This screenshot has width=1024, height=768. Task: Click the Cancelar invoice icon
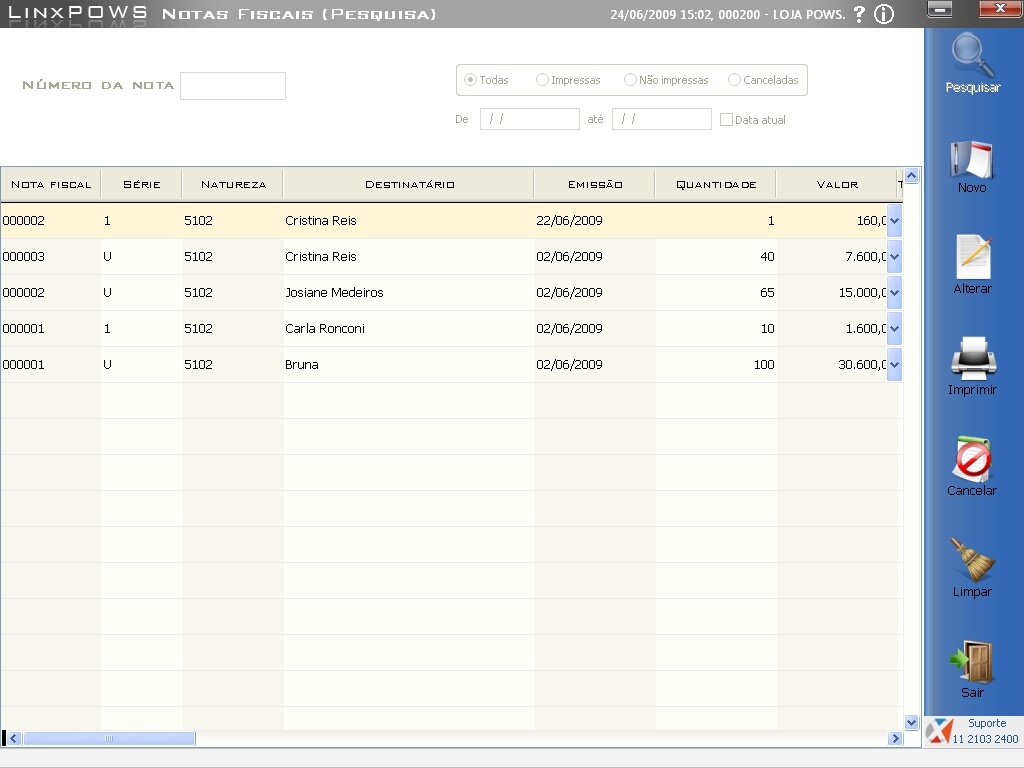[972, 460]
